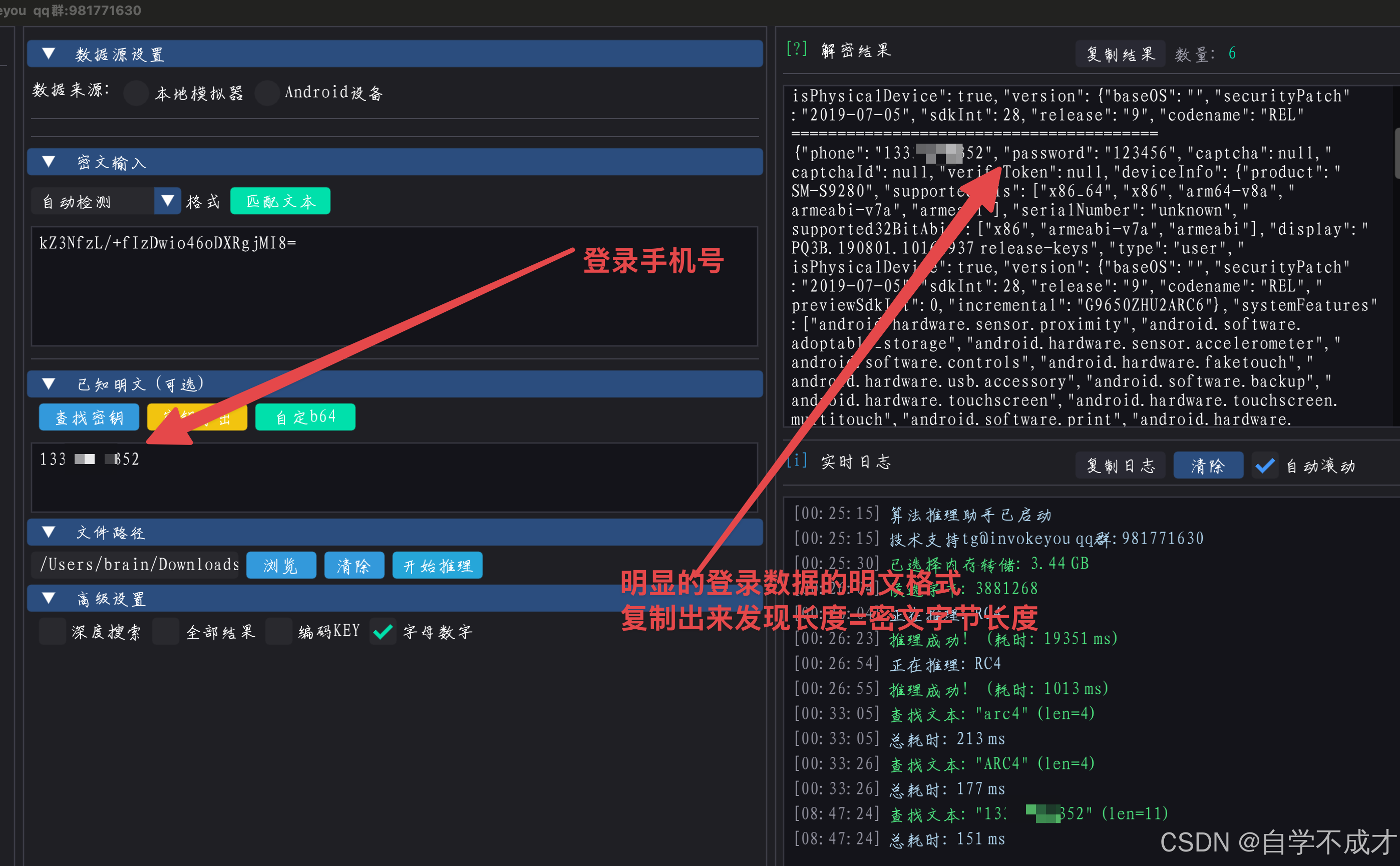Toggle the 高级设置 section arrow
The height and width of the screenshot is (866, 1400).
click(x=49, y=599)
